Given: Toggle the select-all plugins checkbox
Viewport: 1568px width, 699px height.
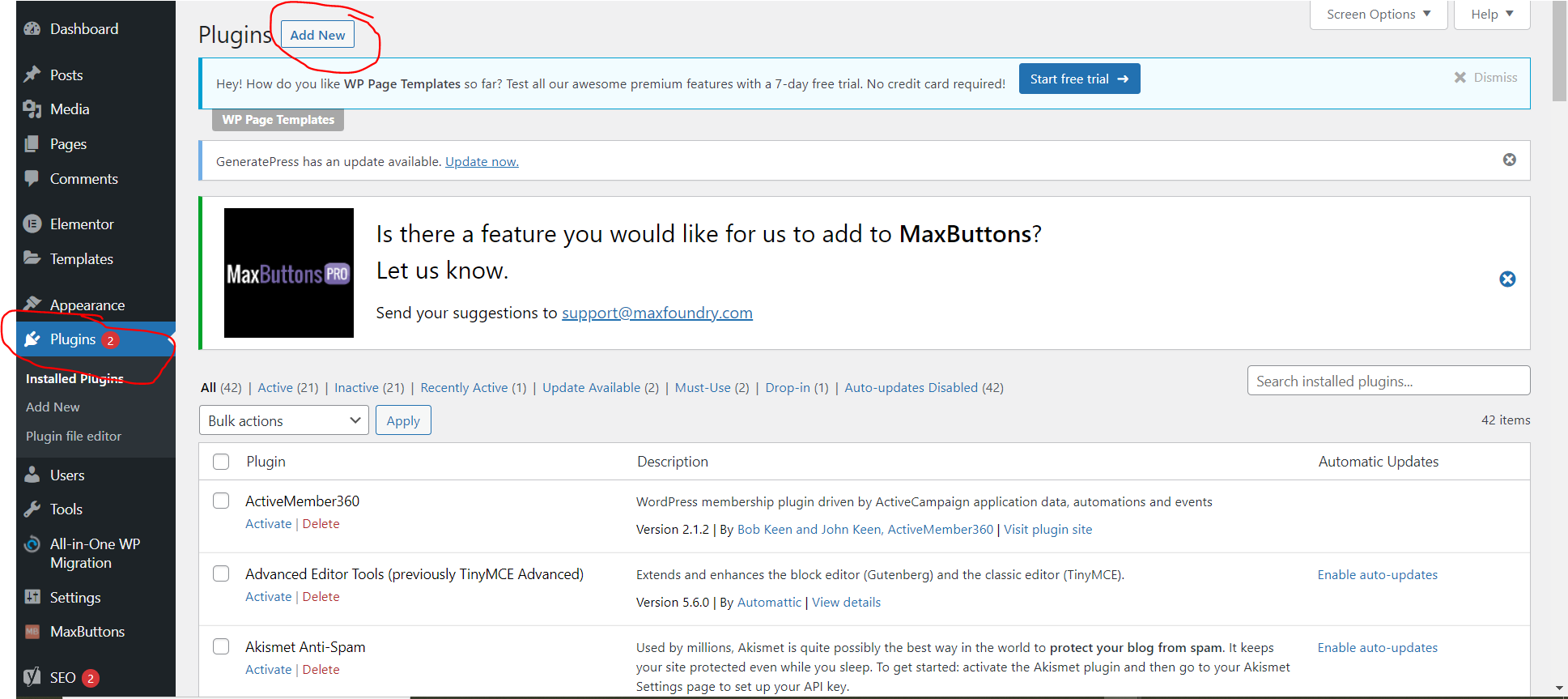Looking at the screenshot, I should (221, 462).
